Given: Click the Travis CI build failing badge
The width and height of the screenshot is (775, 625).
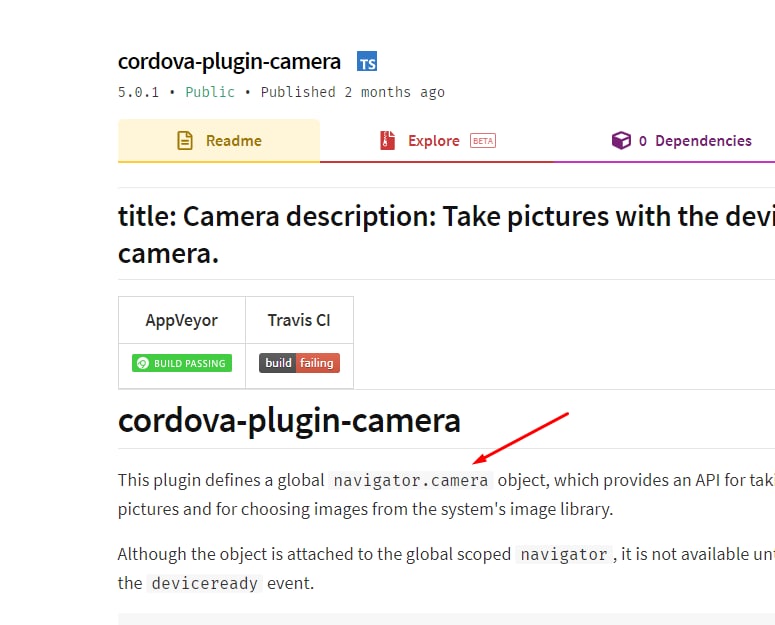Looking at the screenshot, I should pyautogui.click(x=299, y=363).
